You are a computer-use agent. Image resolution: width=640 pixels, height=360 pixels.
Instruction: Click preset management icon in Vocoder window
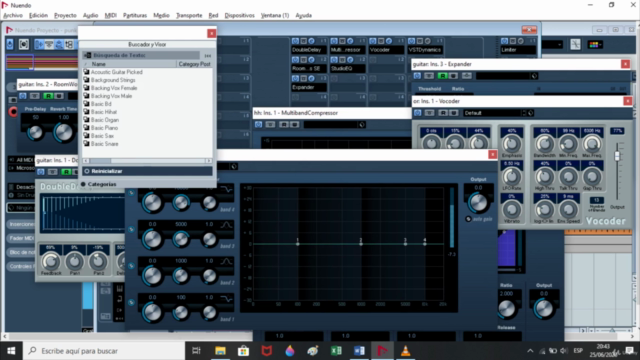[530, 113]
